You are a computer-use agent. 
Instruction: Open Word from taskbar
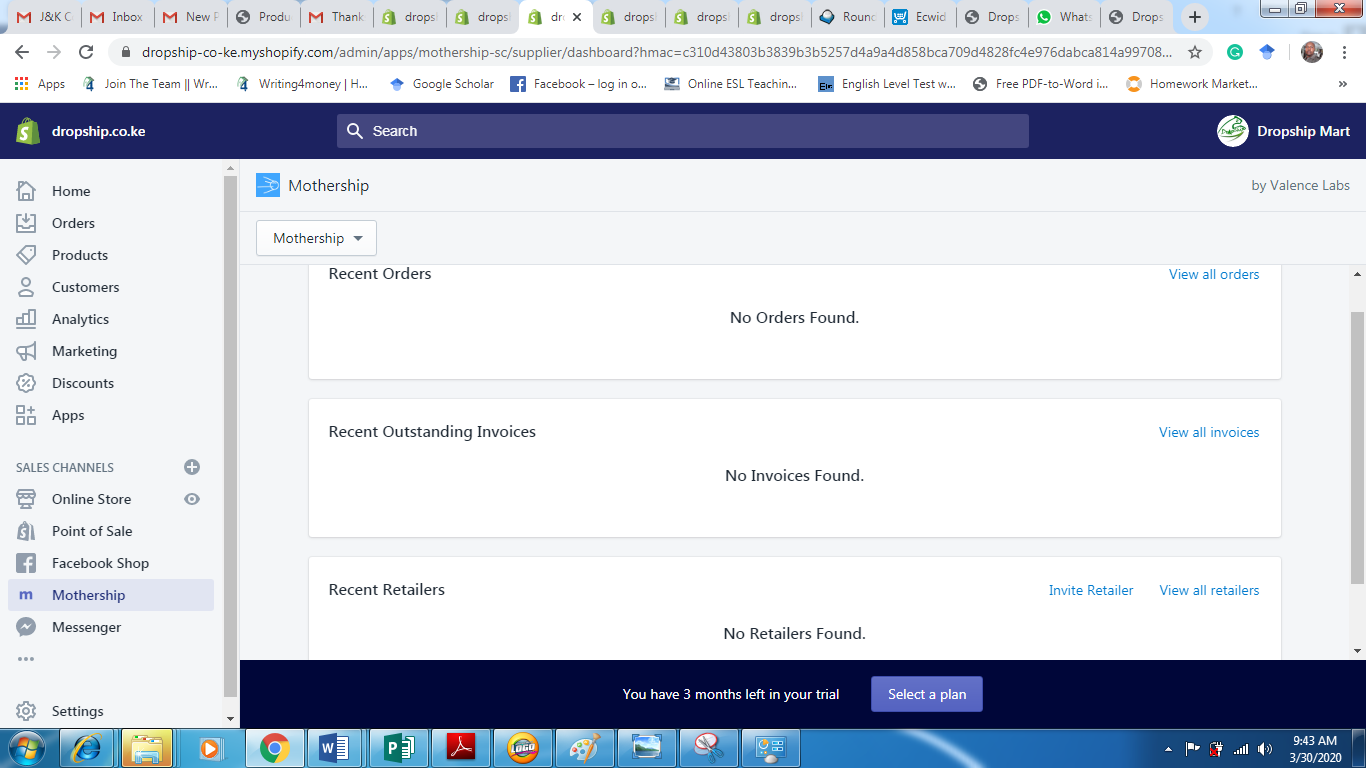point(335,748)
